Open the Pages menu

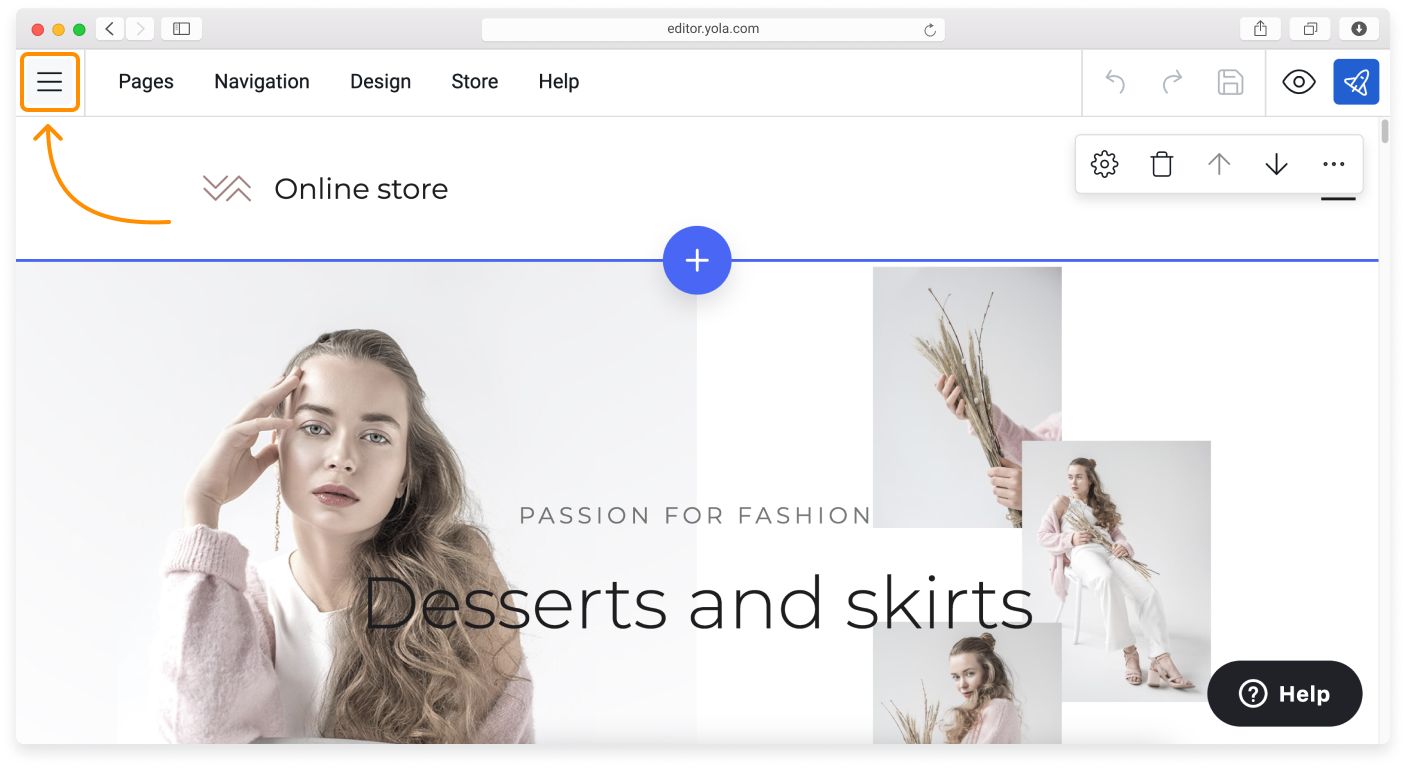[x=146, y=82]
